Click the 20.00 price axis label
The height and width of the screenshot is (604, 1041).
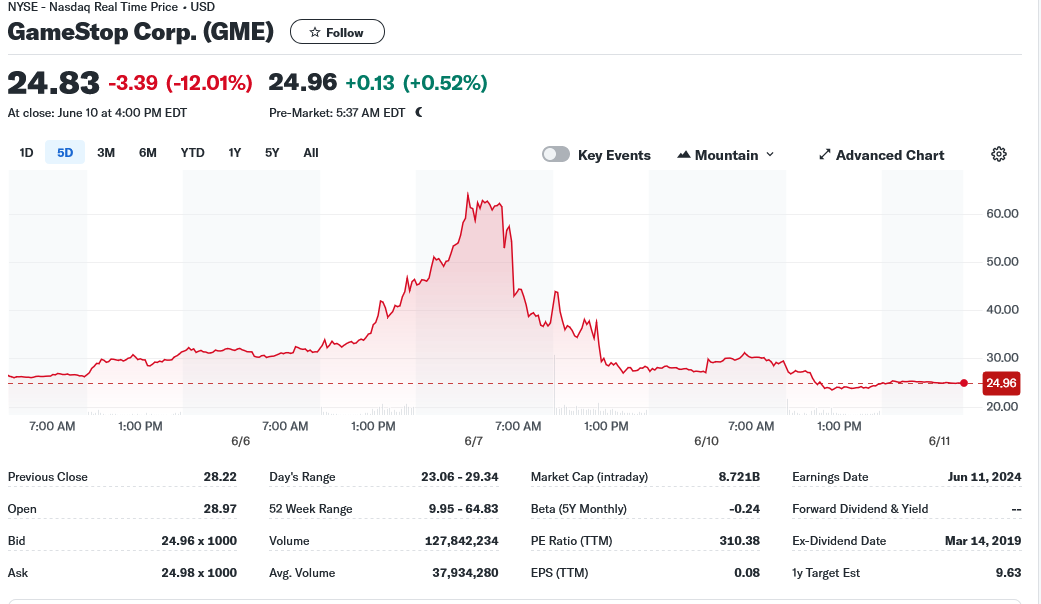click(1002, 406)
